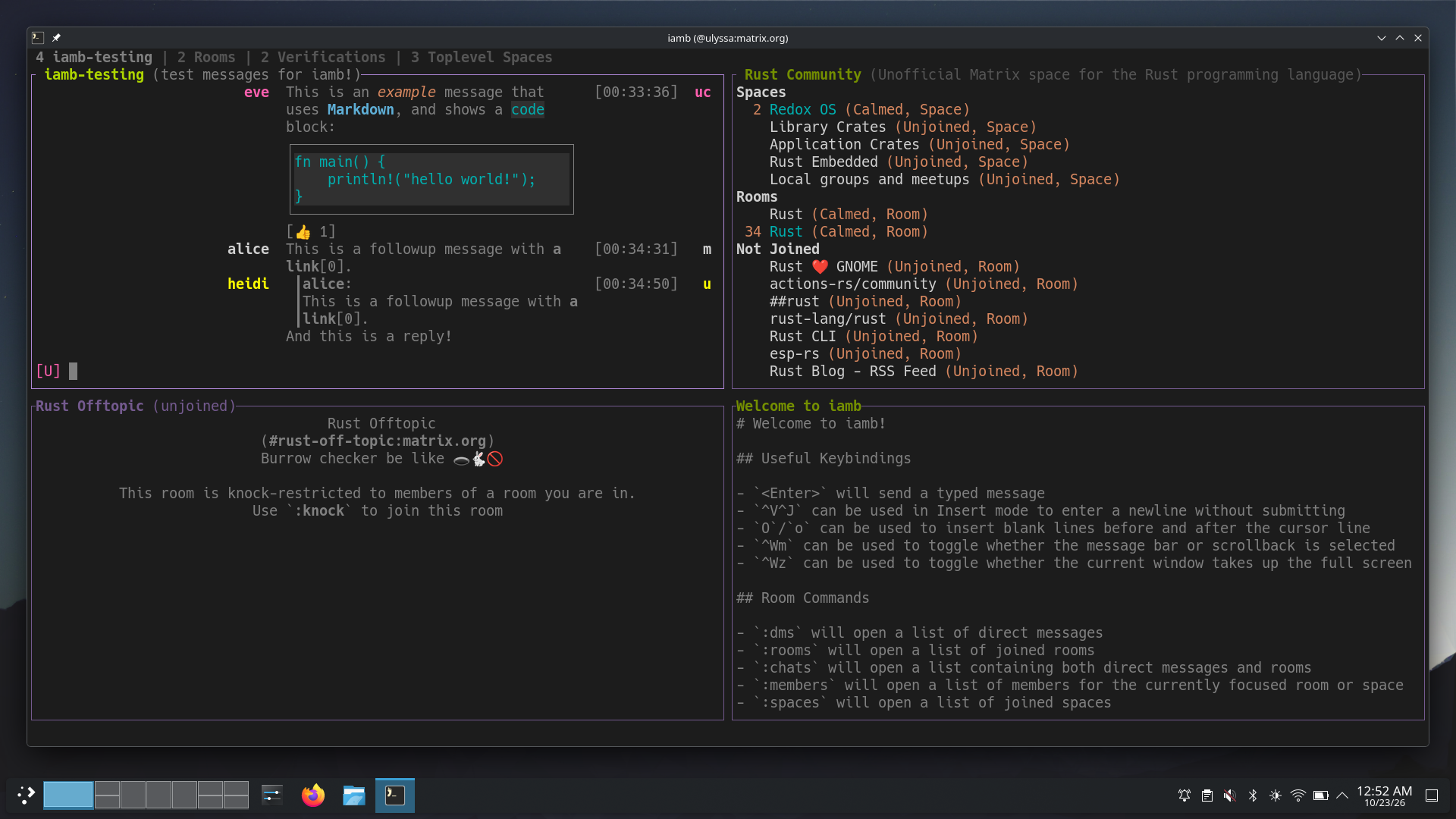Open the Wi-Fi network tray icon
This screenshot has width=1456, height=819.
pyautogui.click(x=1298, y=795)
